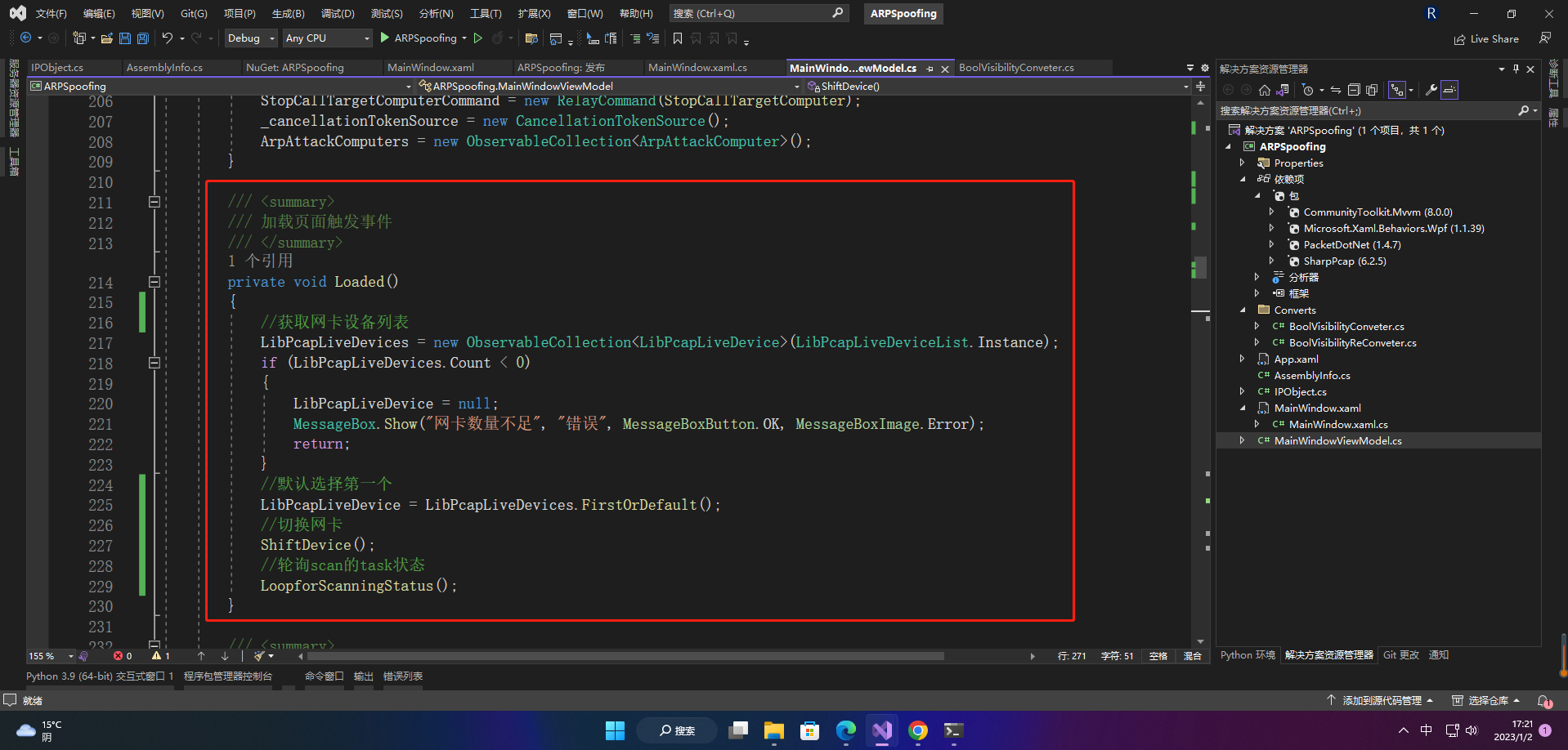Viewport: 1568px width, 750px height.
Task: Click the Open File folder icon
Action: [107, 38]
